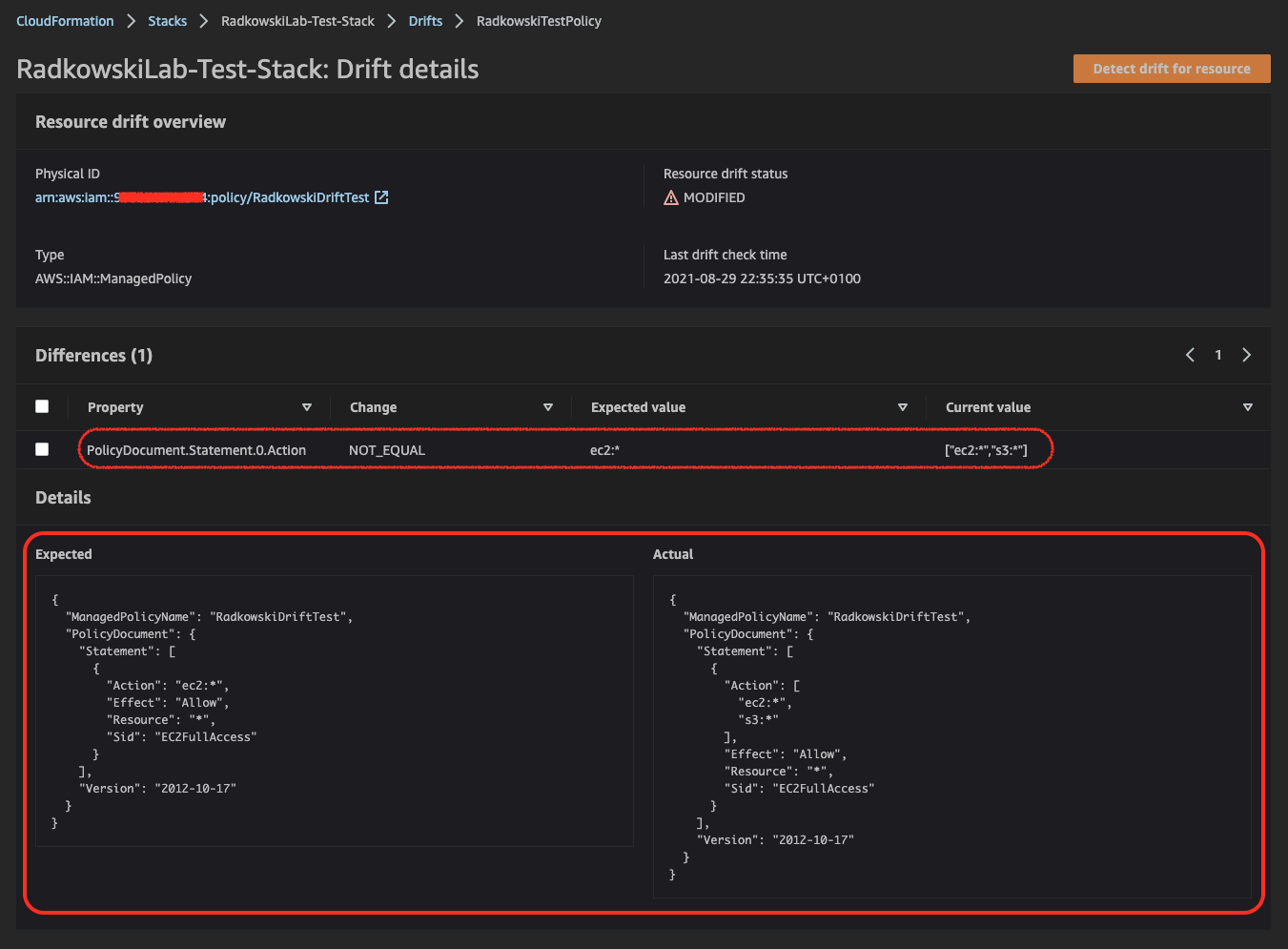Select PolicyDocument.Statement.0.Action property cell
Screen dimensions: 1288x949
click(x=196, y=450)
